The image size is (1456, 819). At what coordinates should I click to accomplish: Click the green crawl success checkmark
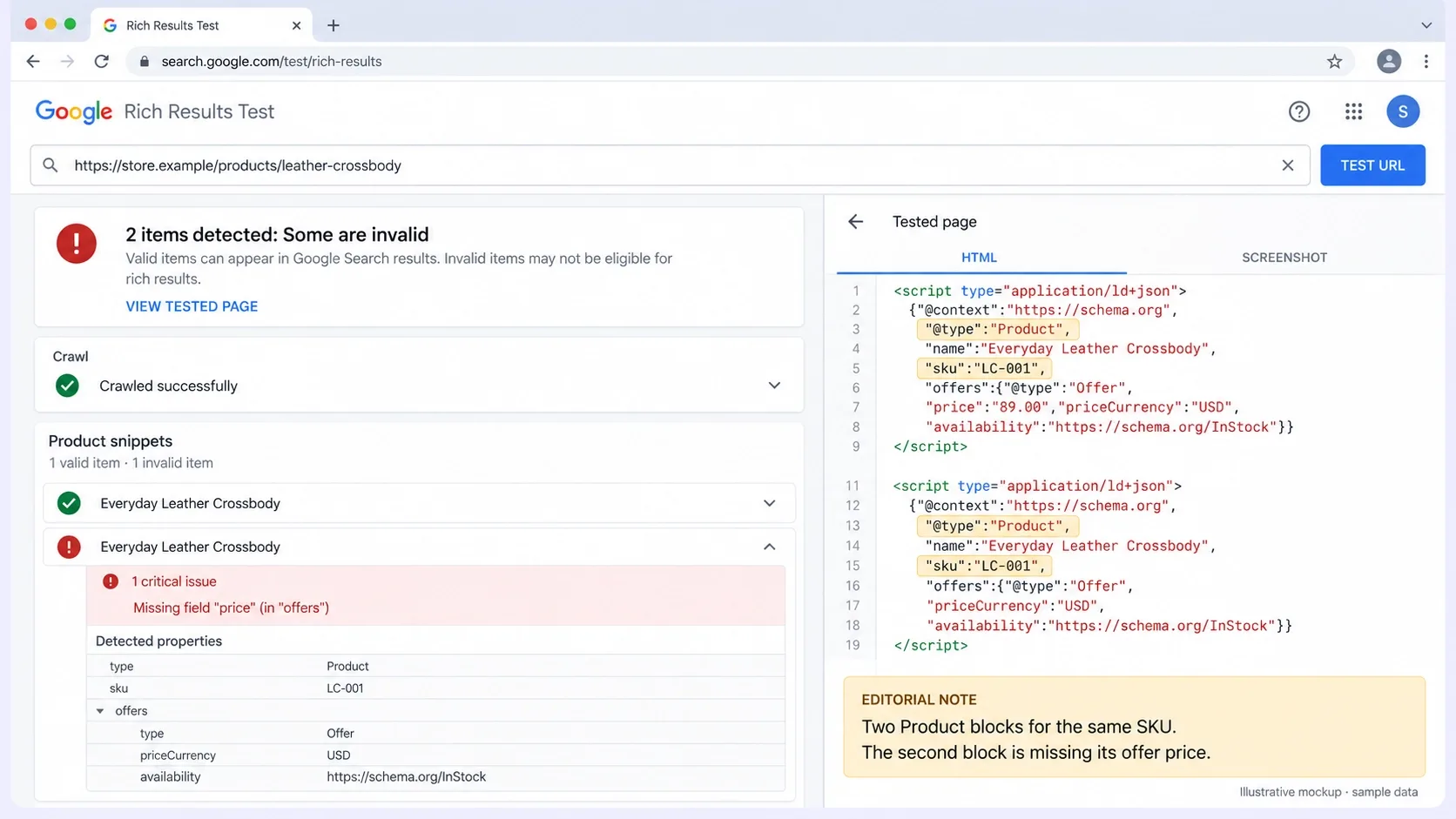tap(67, 386)
